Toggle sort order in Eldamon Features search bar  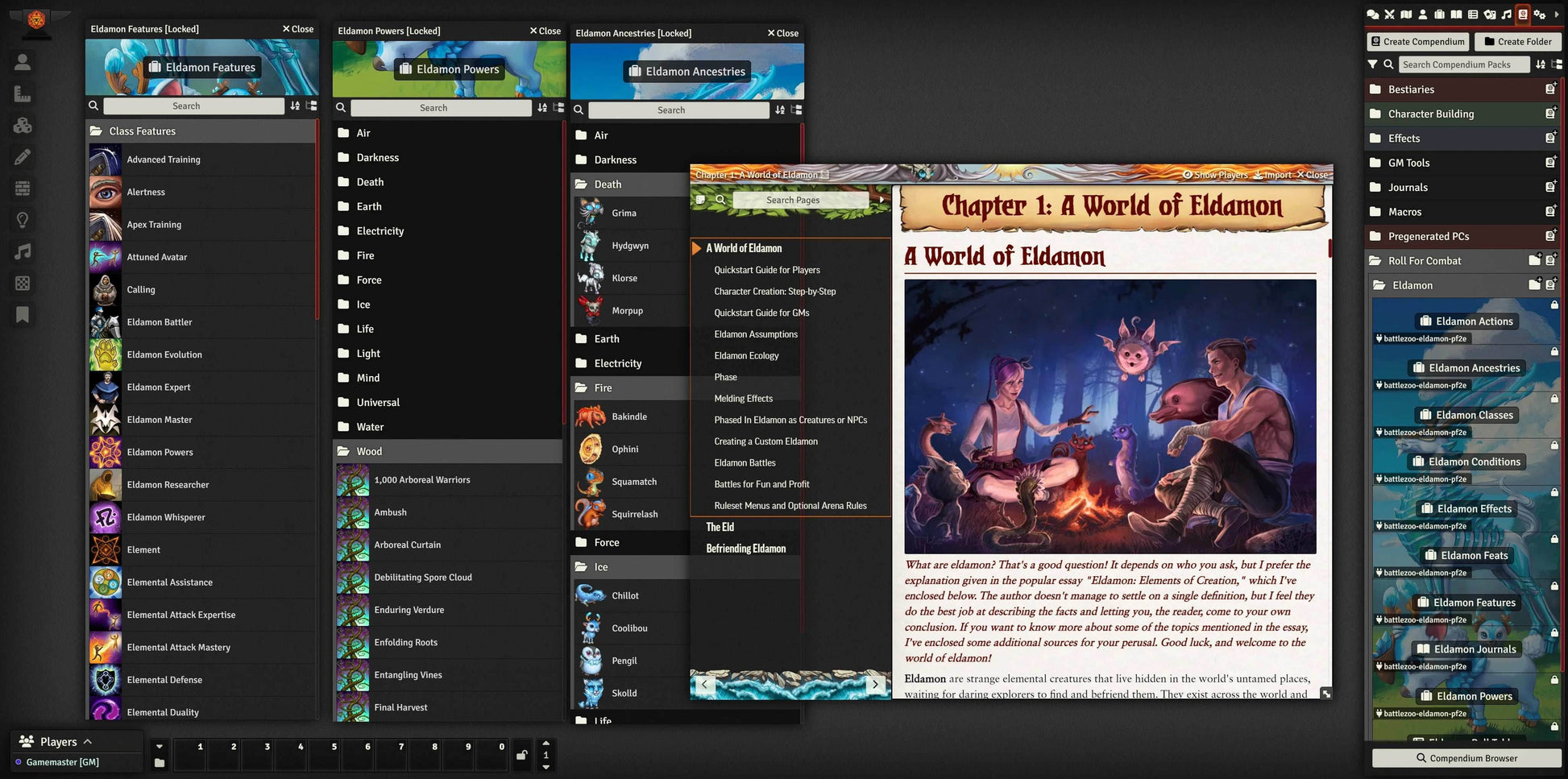coord(295,106)
